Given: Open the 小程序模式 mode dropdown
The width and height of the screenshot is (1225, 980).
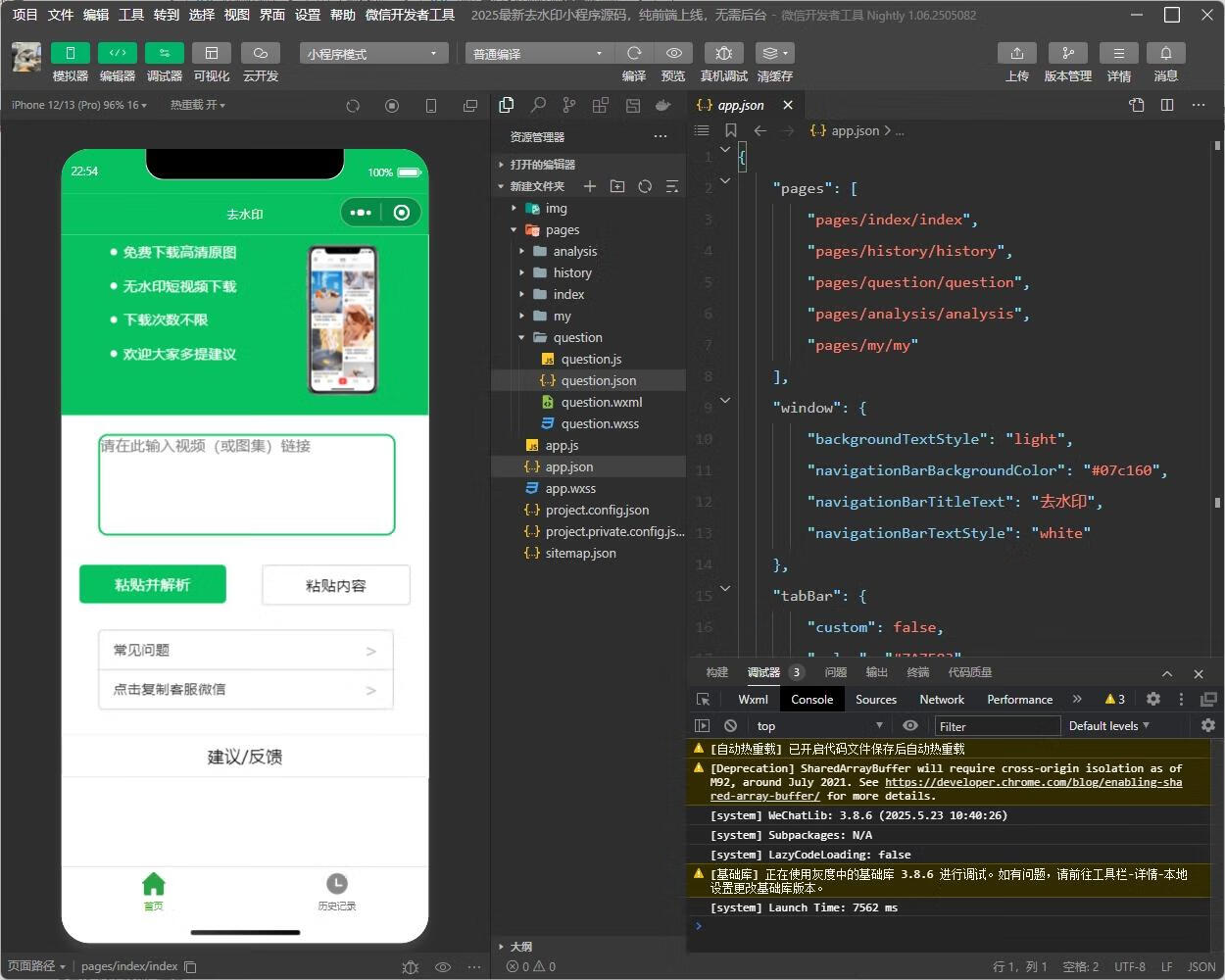Looking at the screenshot, I should coord(373,54).
